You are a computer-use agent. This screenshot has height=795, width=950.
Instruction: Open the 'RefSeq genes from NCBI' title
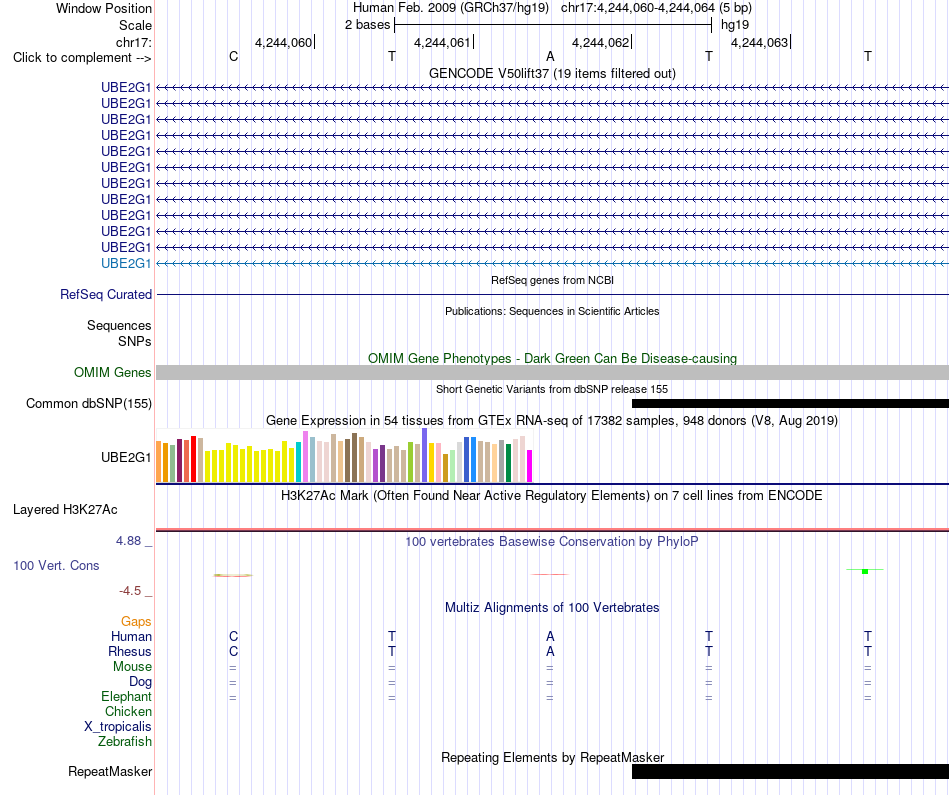(552, 280)
